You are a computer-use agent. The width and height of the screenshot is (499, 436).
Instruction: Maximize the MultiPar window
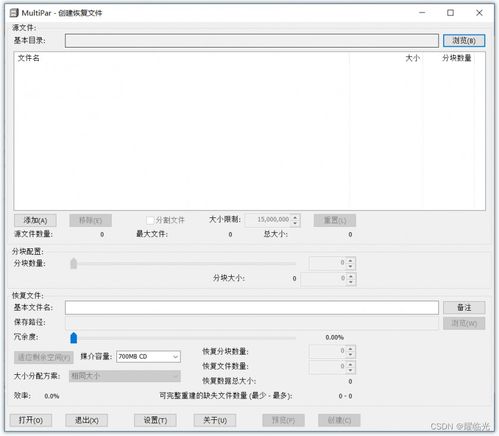[x=450, y=13]
